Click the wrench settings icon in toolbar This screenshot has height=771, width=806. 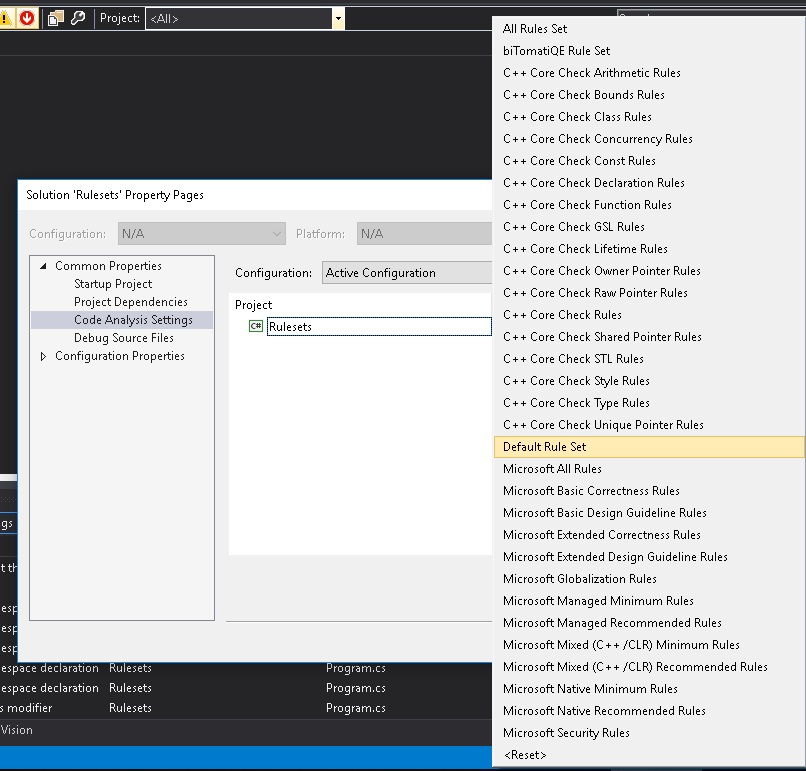(x=77, y=17)
